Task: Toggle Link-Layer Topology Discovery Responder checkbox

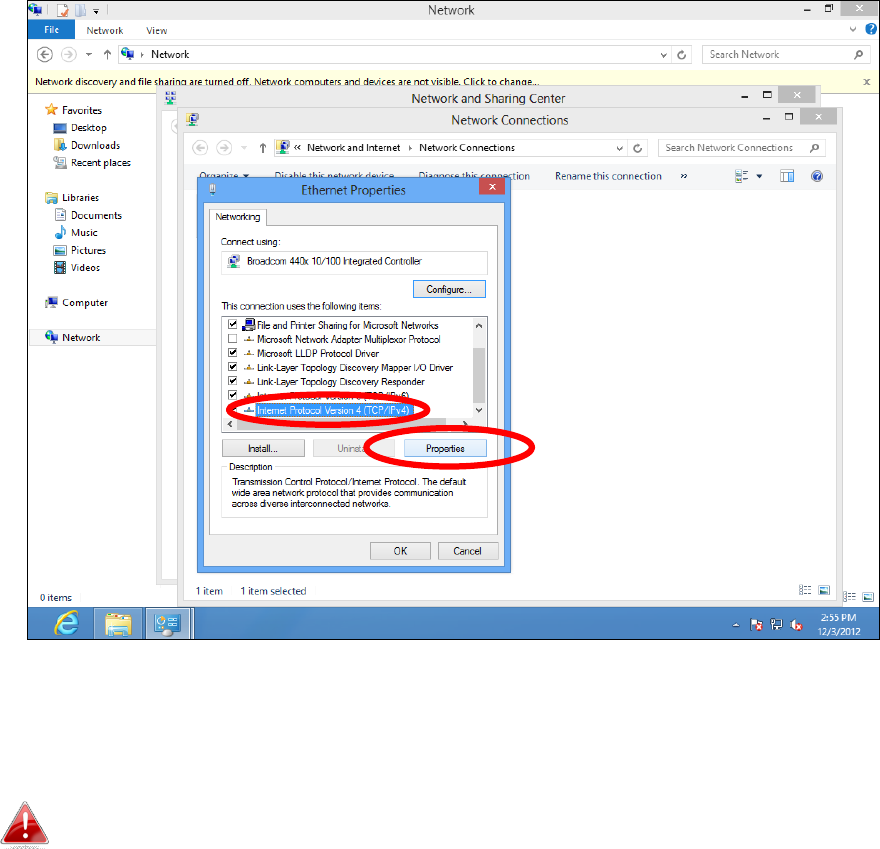Action: pyautogui.click(x=232, y=381)
